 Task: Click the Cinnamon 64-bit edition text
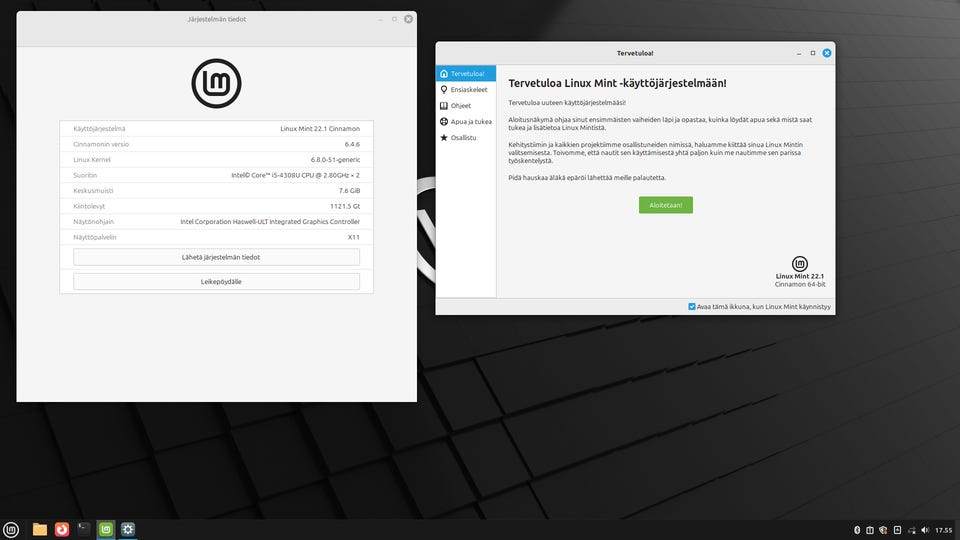(800, 284)
